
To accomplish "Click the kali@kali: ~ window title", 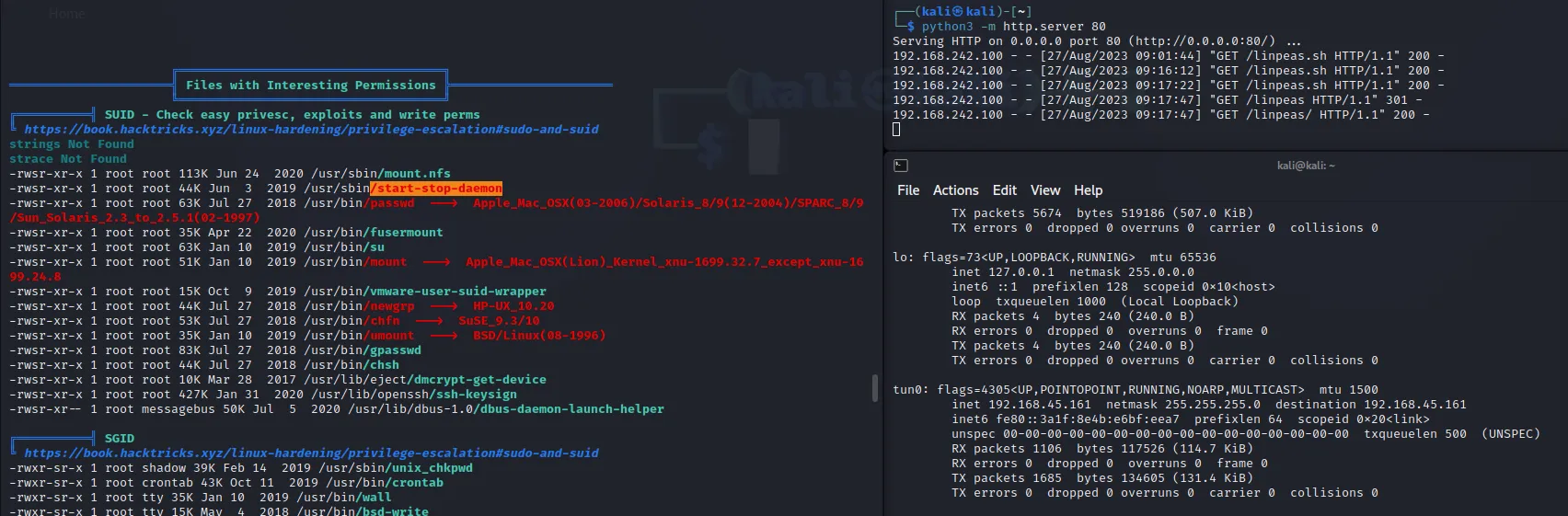I will 1305,166.
